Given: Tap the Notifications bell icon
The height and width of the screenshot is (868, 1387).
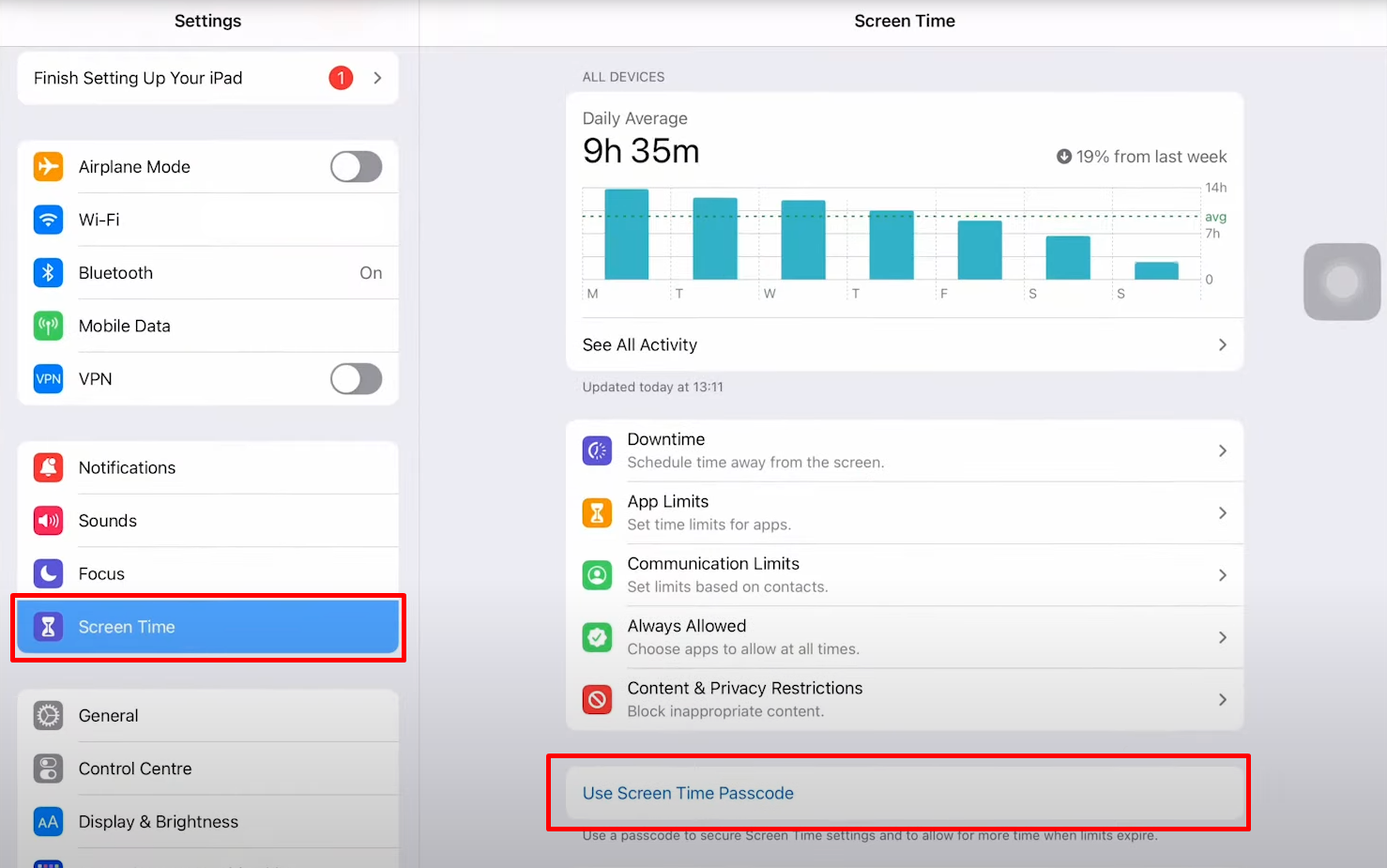Looking at the screenshot, I should (48, 467).
